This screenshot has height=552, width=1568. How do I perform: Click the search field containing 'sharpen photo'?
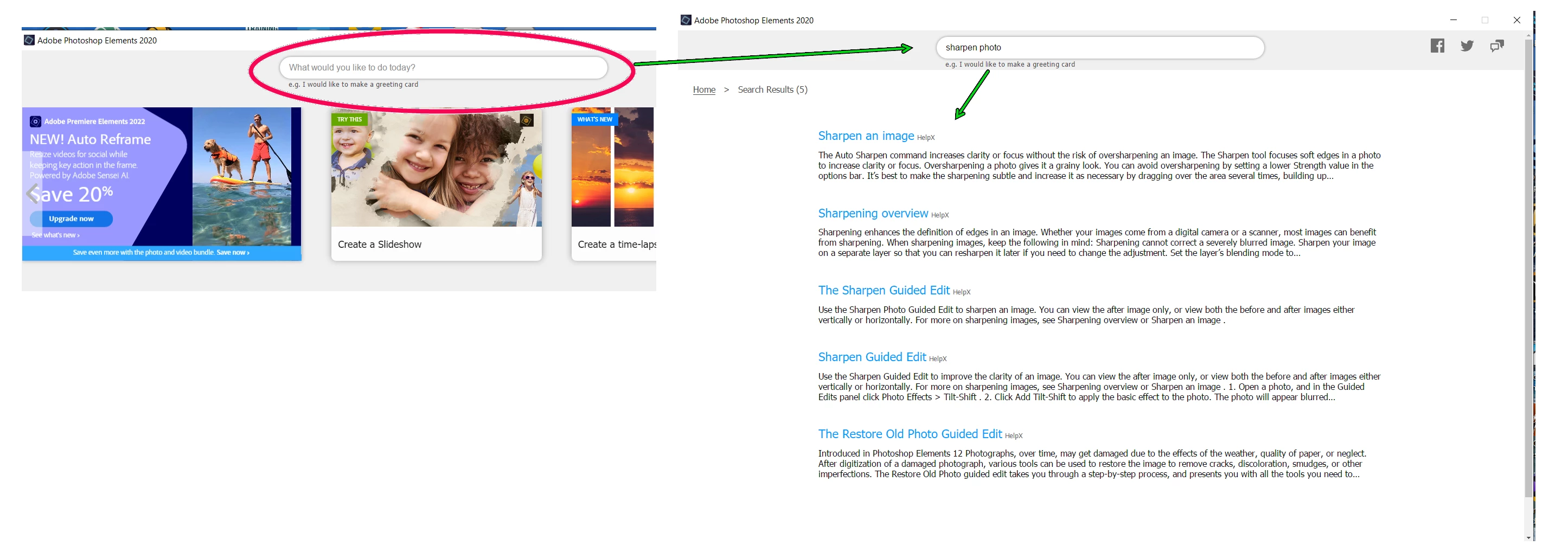(x=1100, y=48)
